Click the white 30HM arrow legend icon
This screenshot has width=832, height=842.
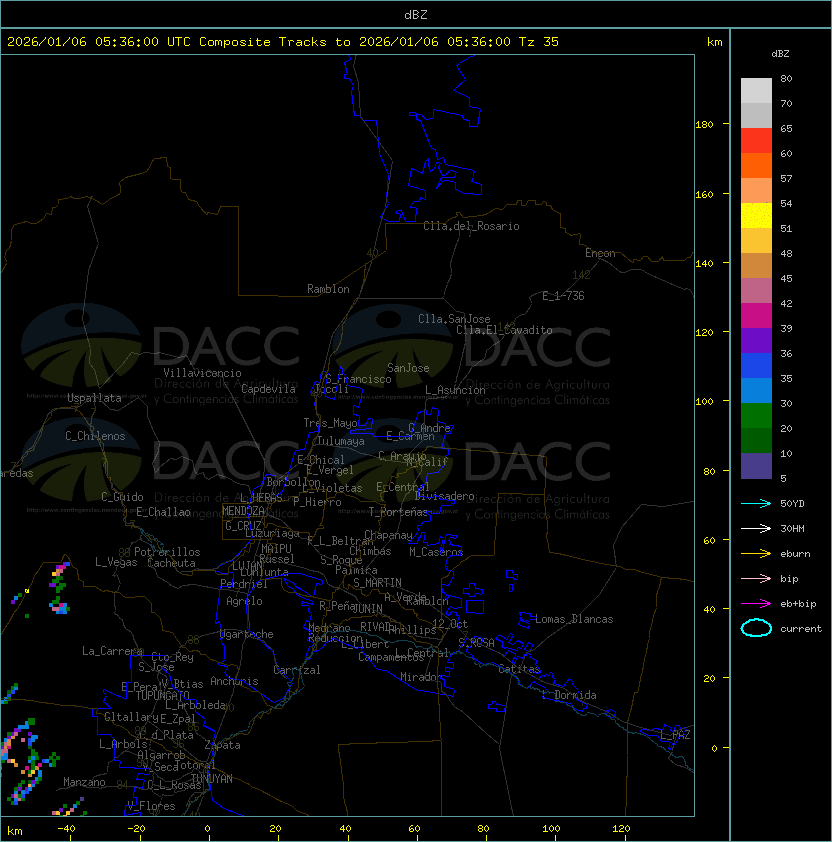[756, 528]
